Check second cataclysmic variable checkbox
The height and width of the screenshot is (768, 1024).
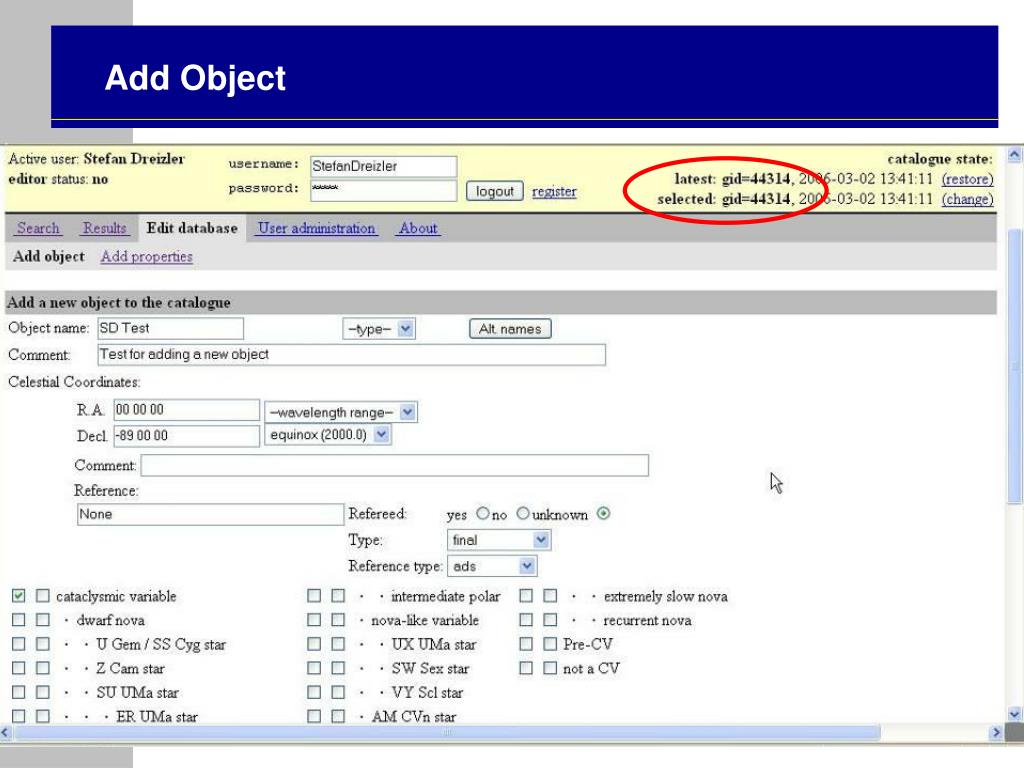point(42,596)
